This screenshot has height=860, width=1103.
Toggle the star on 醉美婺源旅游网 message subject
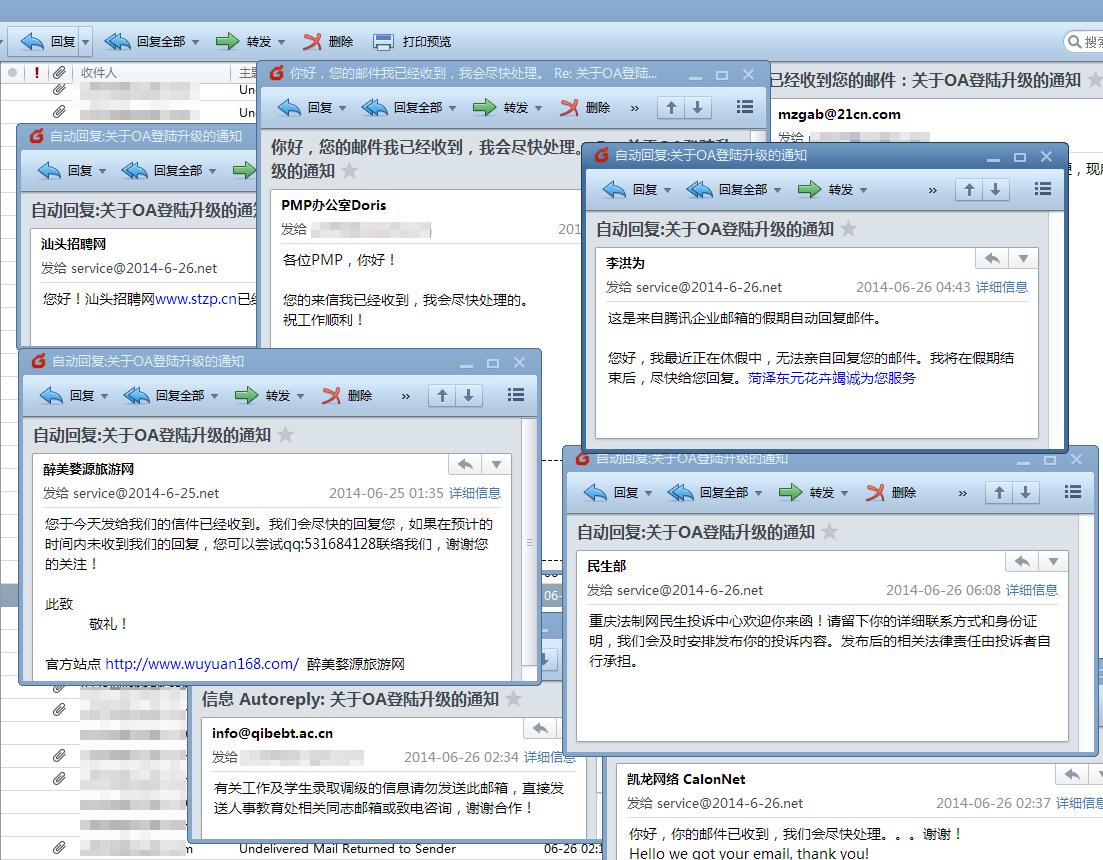pos(286,435)
